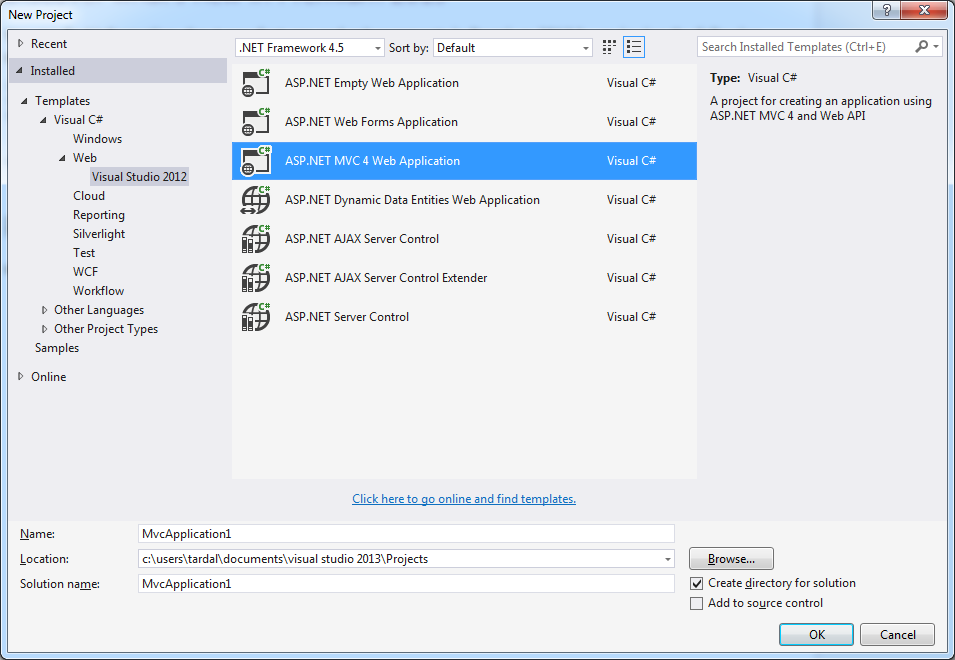Click the ASP.NET Web Forms Application icon
Viewport: 955px width, 660px height.
[x=256, y=122]
